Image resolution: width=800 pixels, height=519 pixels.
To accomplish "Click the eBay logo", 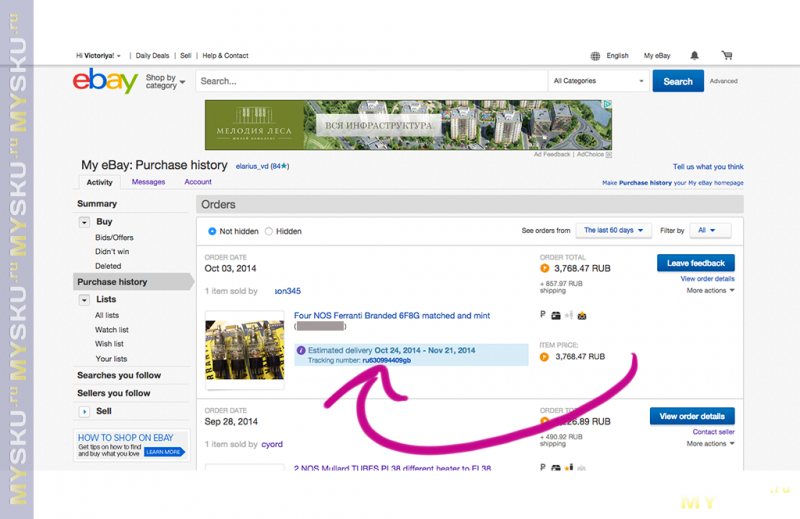I will click(x=105, y=81).
